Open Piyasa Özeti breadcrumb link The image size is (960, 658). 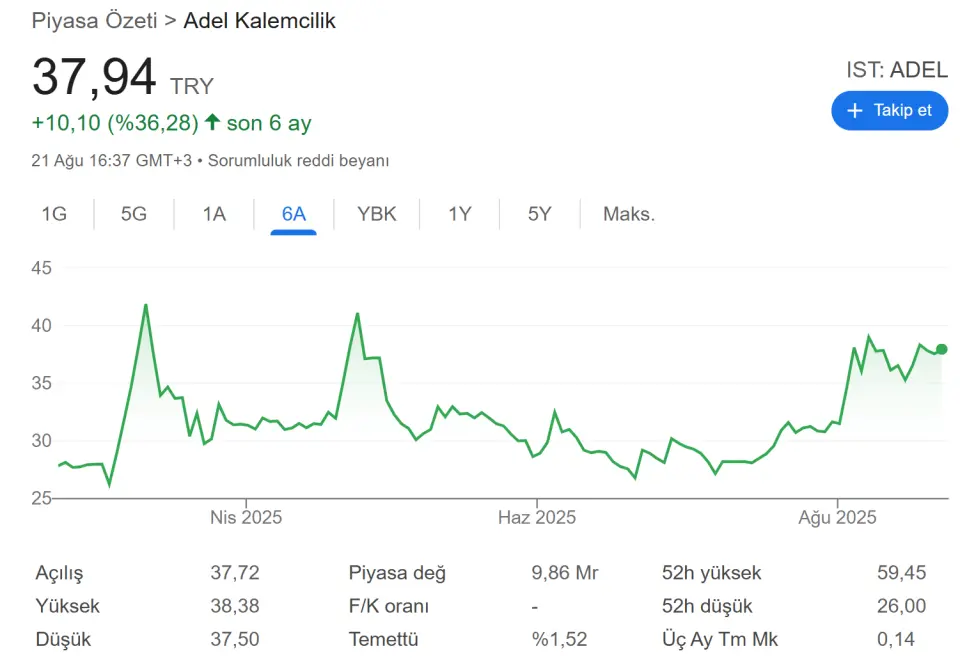coord(94,20)
